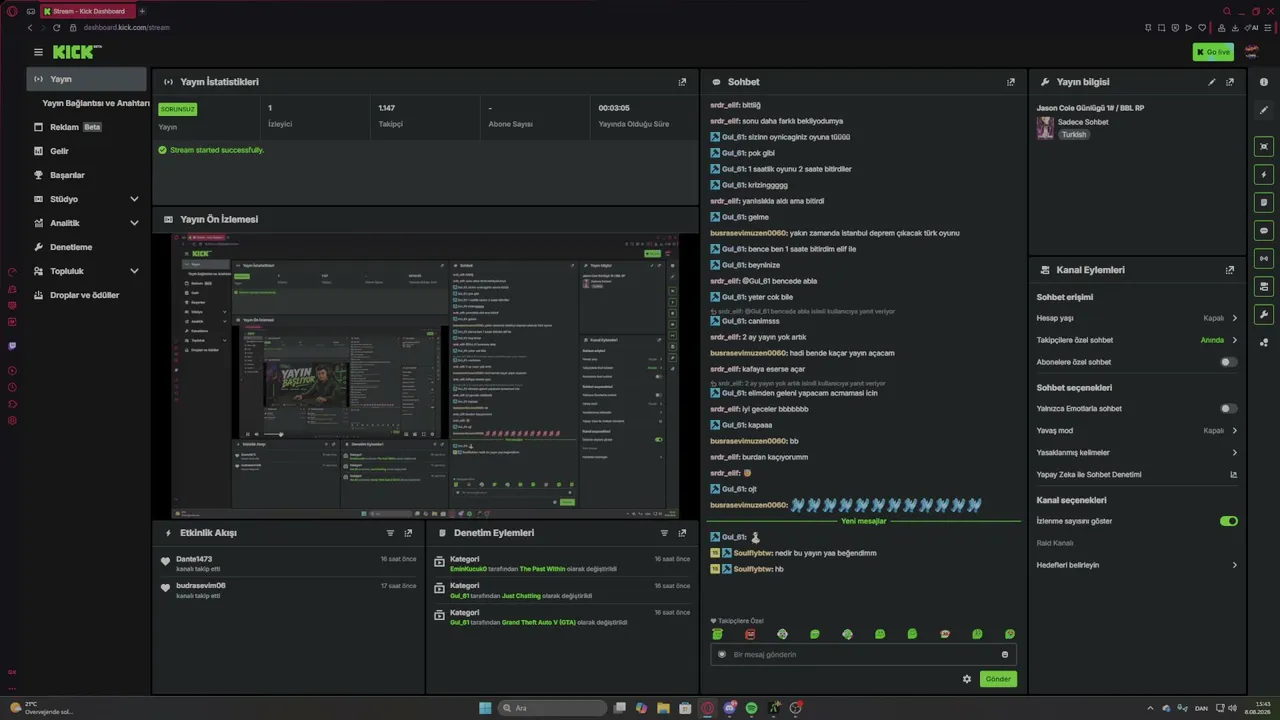Viewport: 1280px width, 720px height.
Task: Click the Yeni mesajlar divider
Action: click(x=863, y=521)
